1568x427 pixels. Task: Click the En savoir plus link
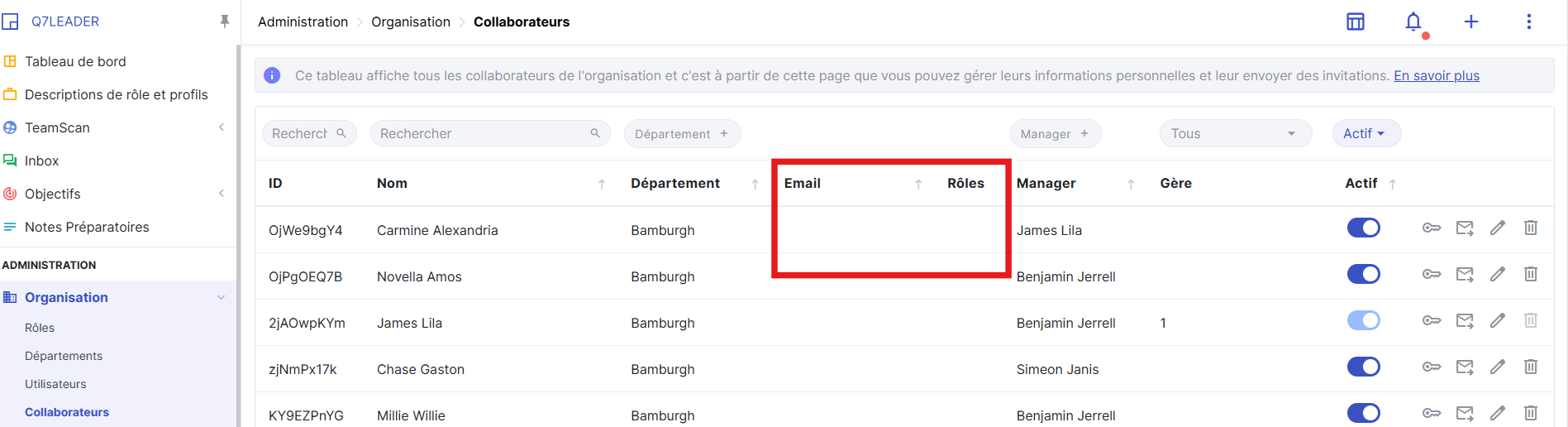pos(1436,75)
